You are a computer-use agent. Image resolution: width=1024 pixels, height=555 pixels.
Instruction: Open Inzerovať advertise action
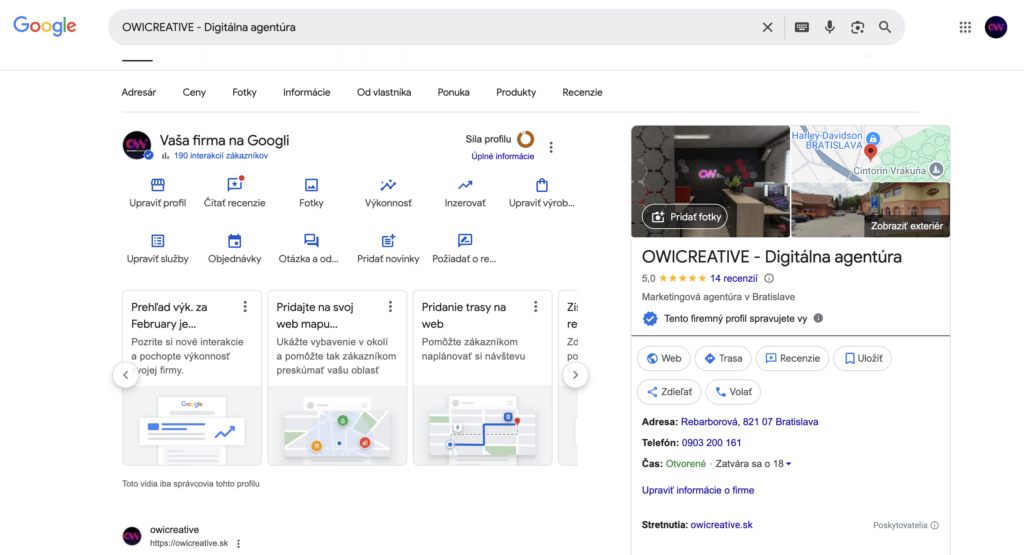(x=465, y=193)
